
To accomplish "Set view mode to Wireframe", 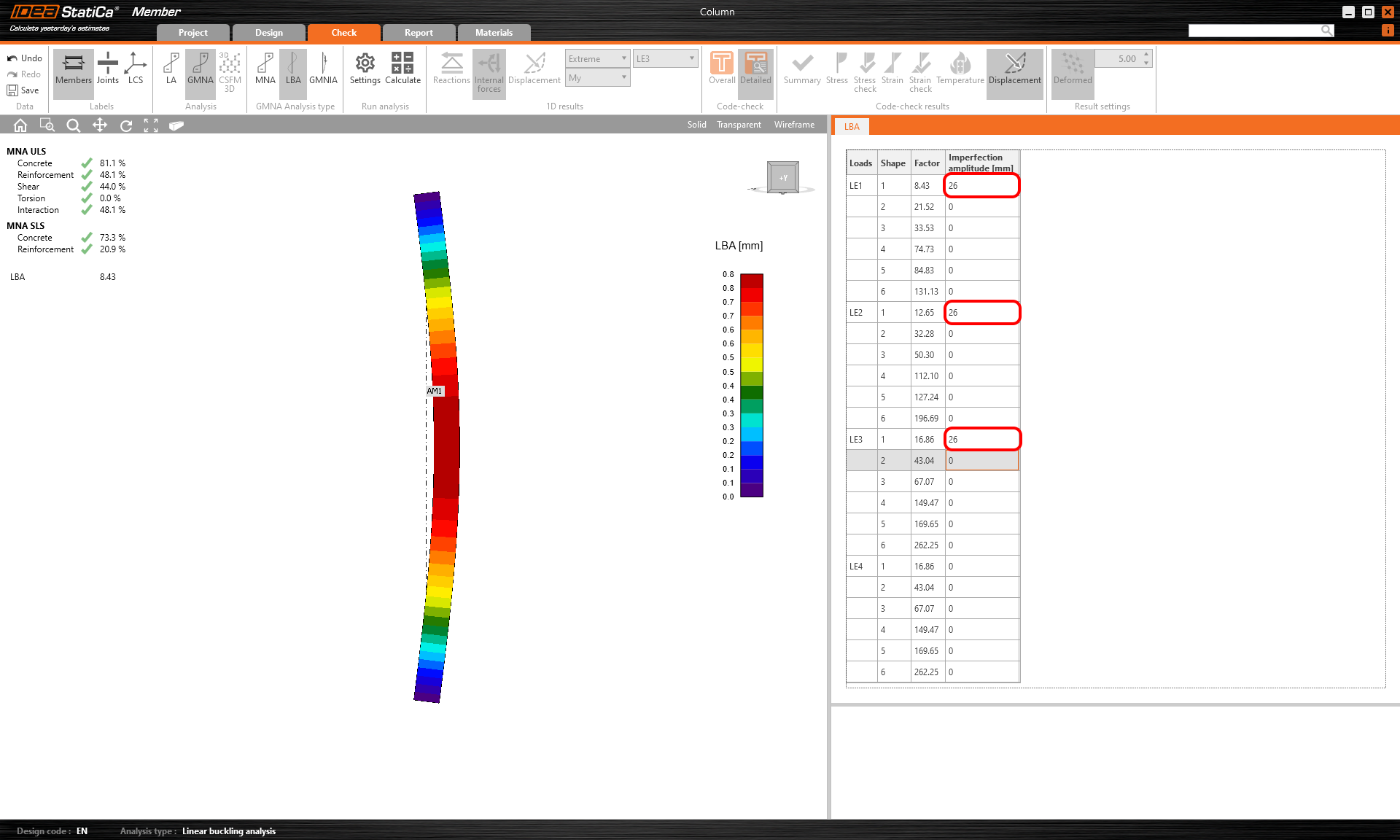I will (x=794, y=125).
